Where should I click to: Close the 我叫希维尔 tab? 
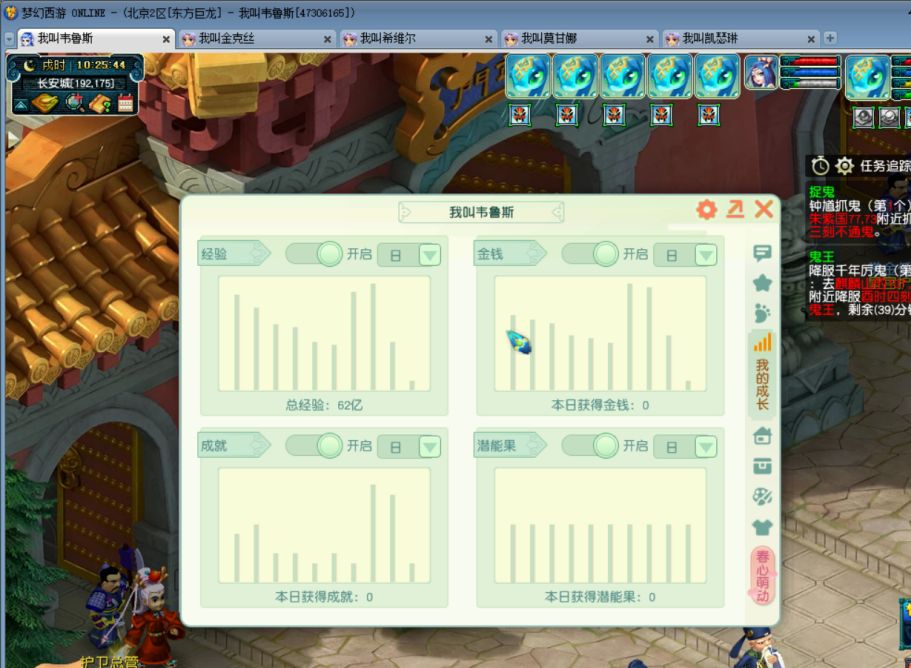coord(489,39)
